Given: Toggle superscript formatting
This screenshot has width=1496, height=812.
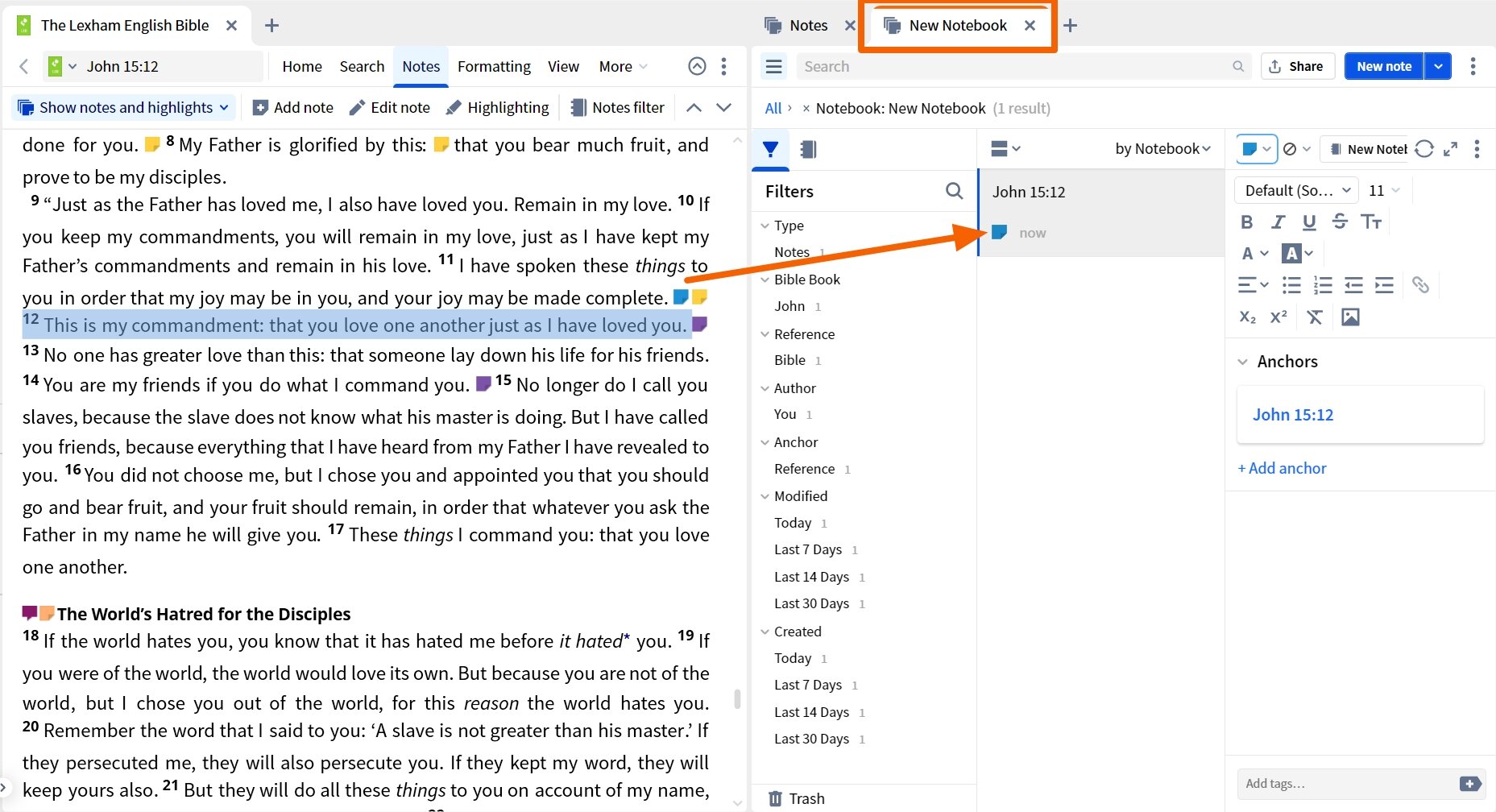Looking at the screenshot, I should 1278,317.
